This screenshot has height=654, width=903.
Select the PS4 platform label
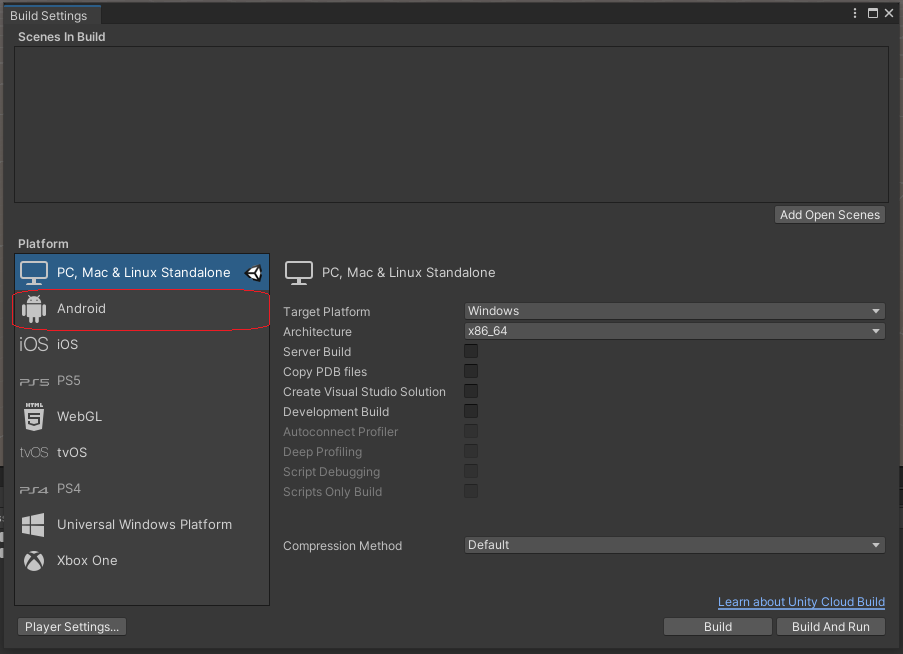pyautogui.click(x=69, y=489)
